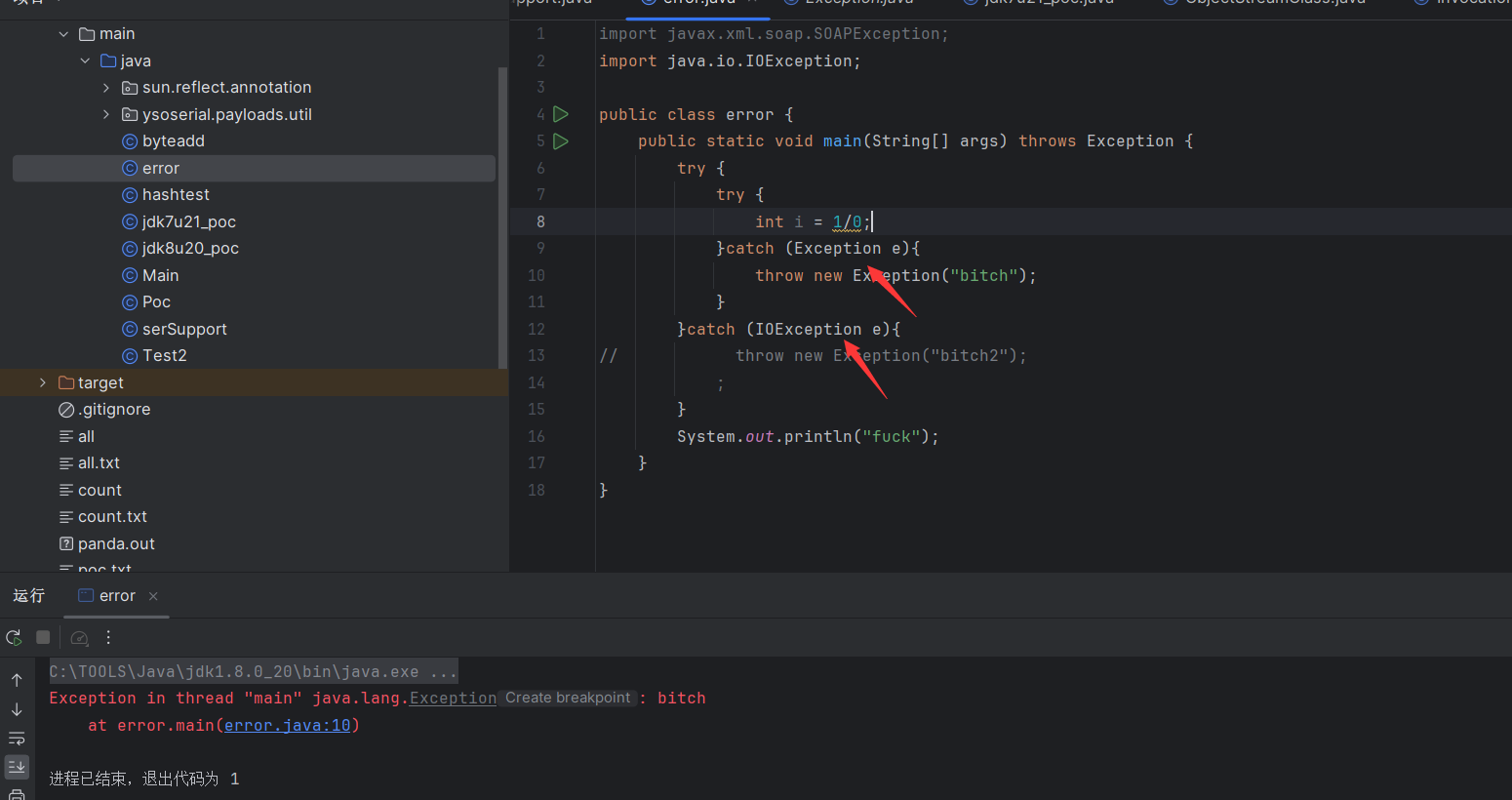Click the ignore icon beside .gitignore
The width and height of the screenshot is (1512, 800).
66,410
